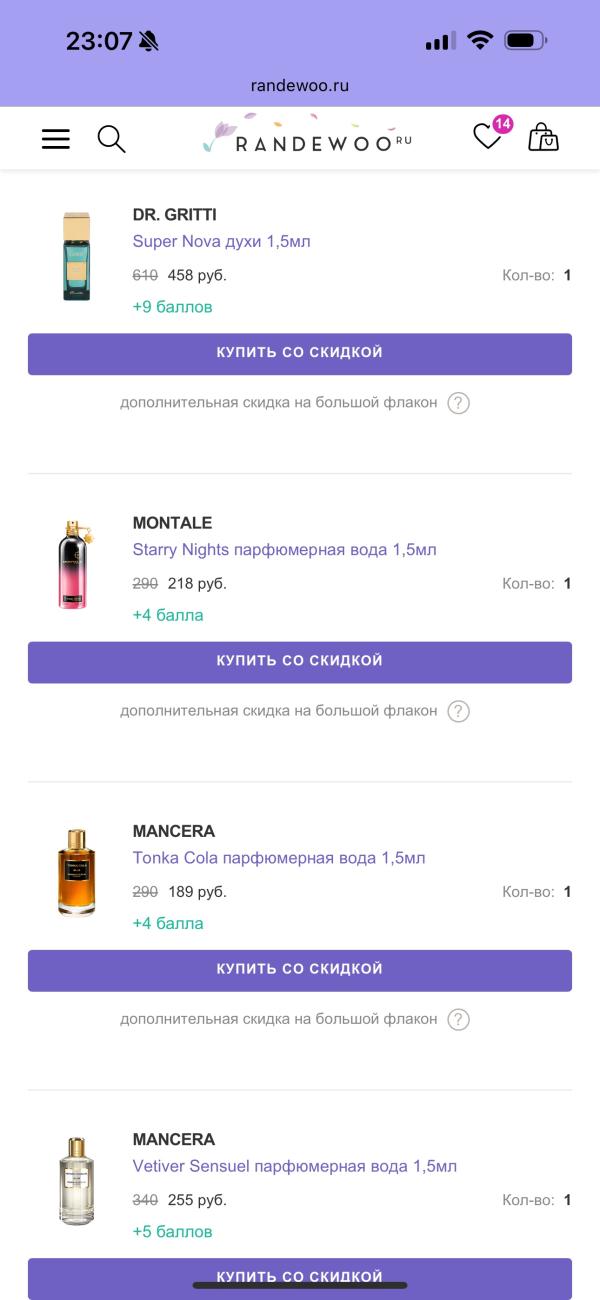The height and width of the screenshot is (1300, 600).
Task: Tap the Mancera Tonka Cola bottle image
Action: (76, 873)
